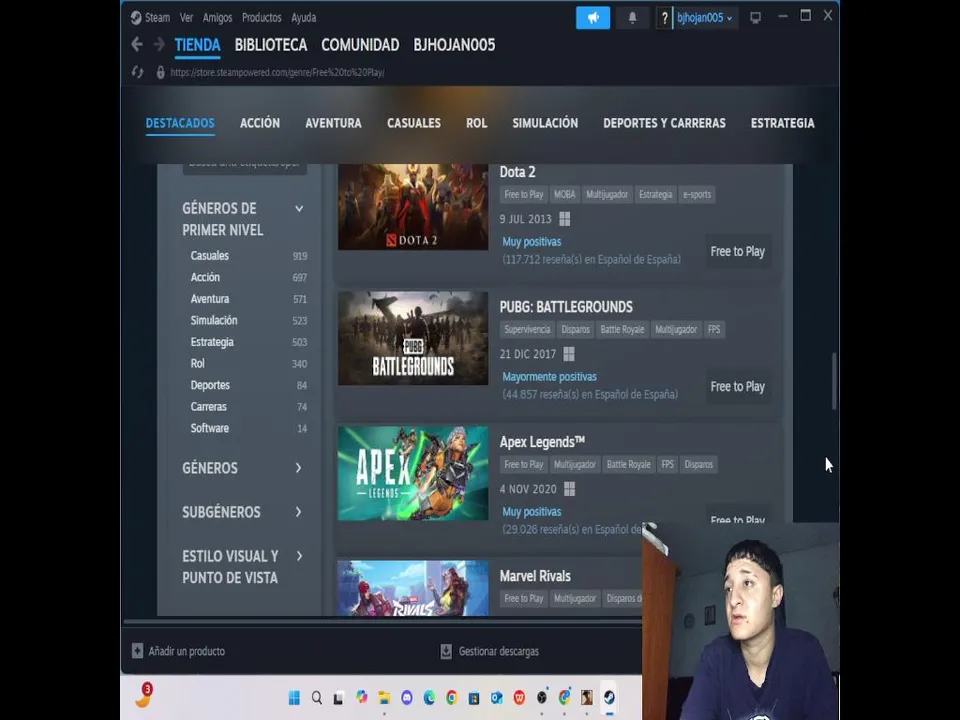This screenshot has height=720, width=960.
Task: Click Free to Play button for Dota 2
Action: point(738,252)
